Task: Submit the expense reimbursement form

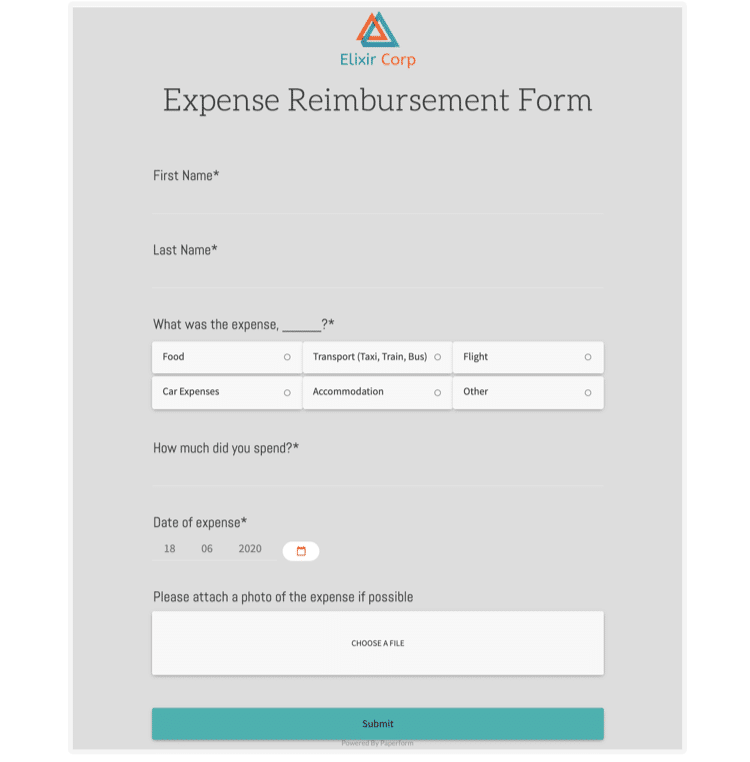Action: [x=377, y=723]
